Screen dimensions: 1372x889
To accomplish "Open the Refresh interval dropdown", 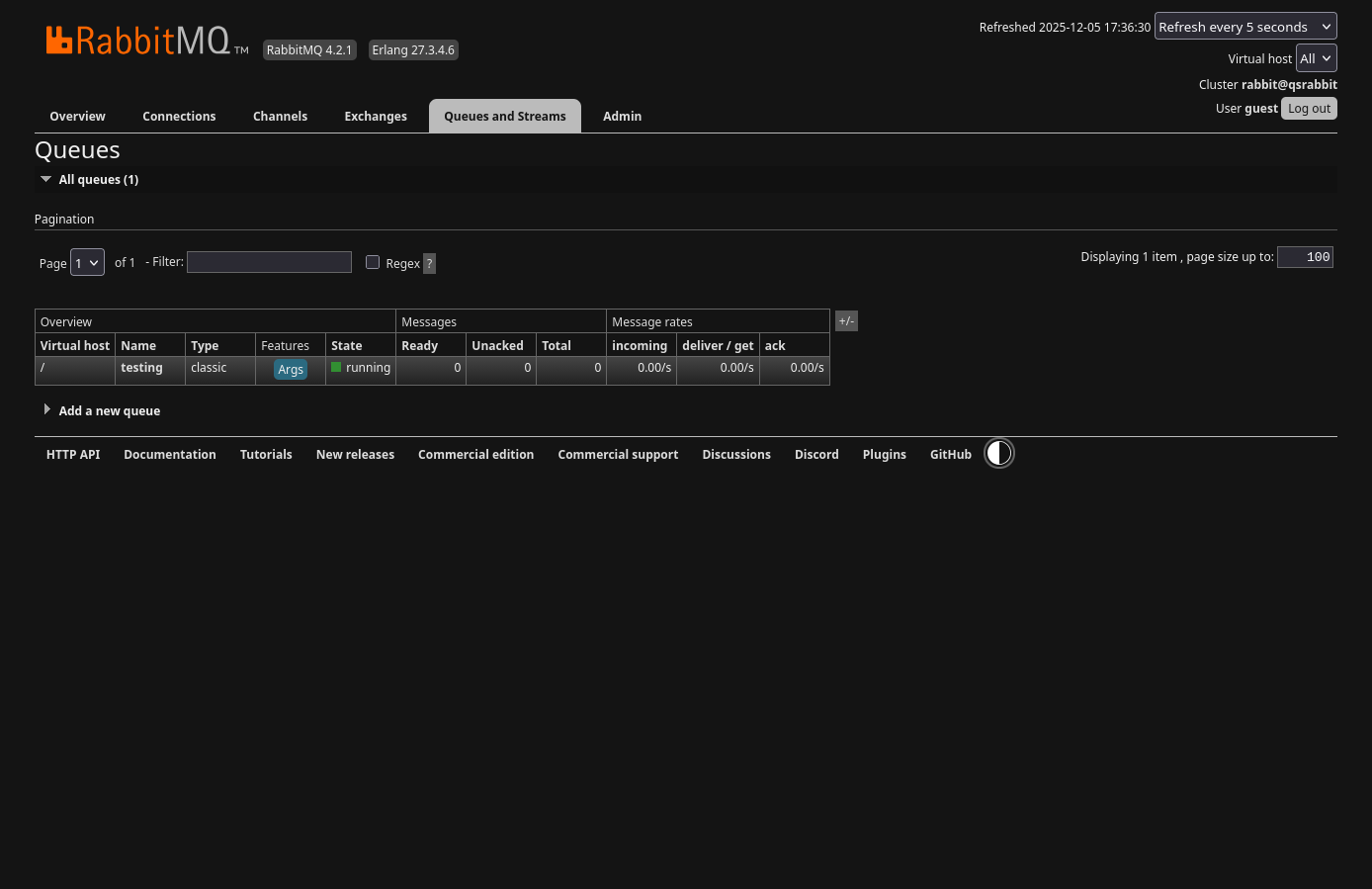I will click(x=1244, y=27).
